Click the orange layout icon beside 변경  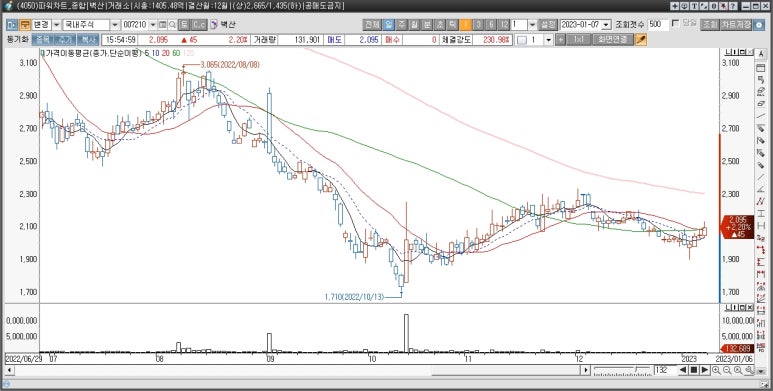[x=25, y=25]
